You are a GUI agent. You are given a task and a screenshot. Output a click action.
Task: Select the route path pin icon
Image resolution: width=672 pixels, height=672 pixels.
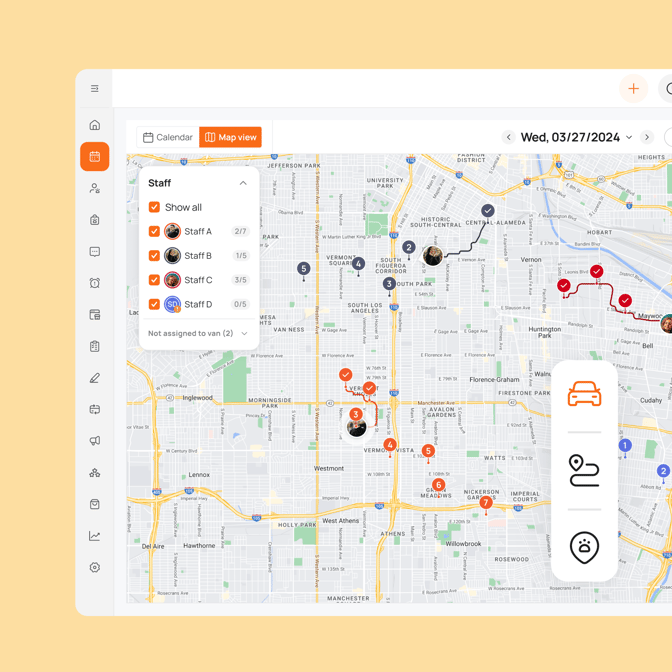click(x=584, y=471)
